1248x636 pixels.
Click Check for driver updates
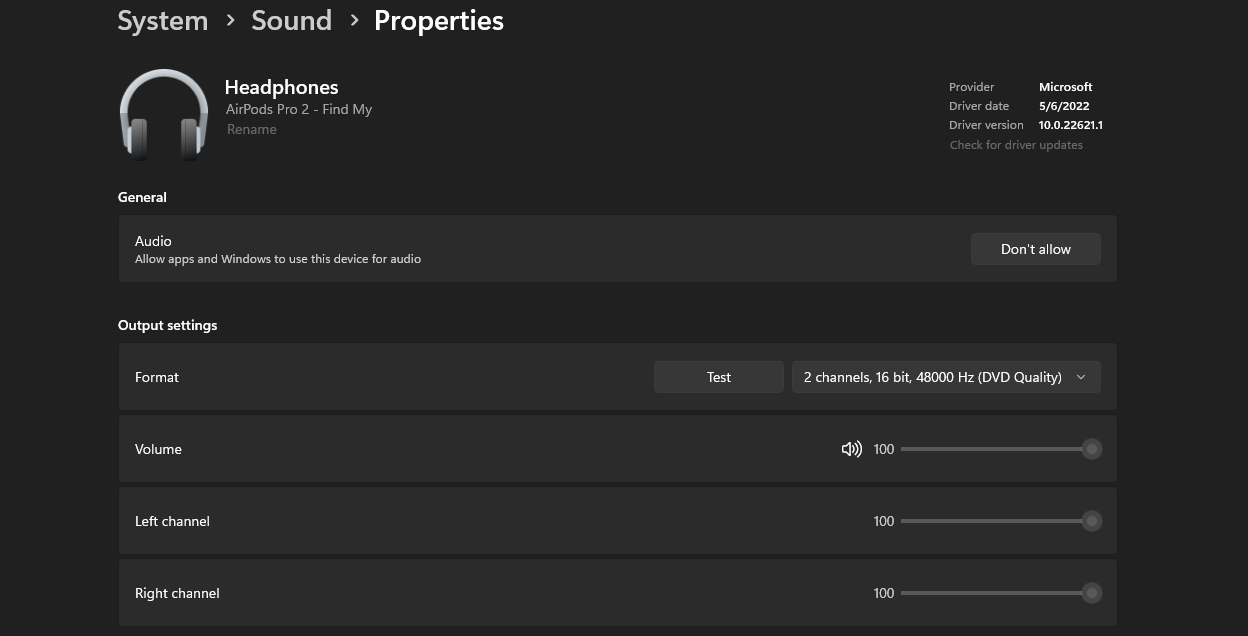coord(1016,144)
